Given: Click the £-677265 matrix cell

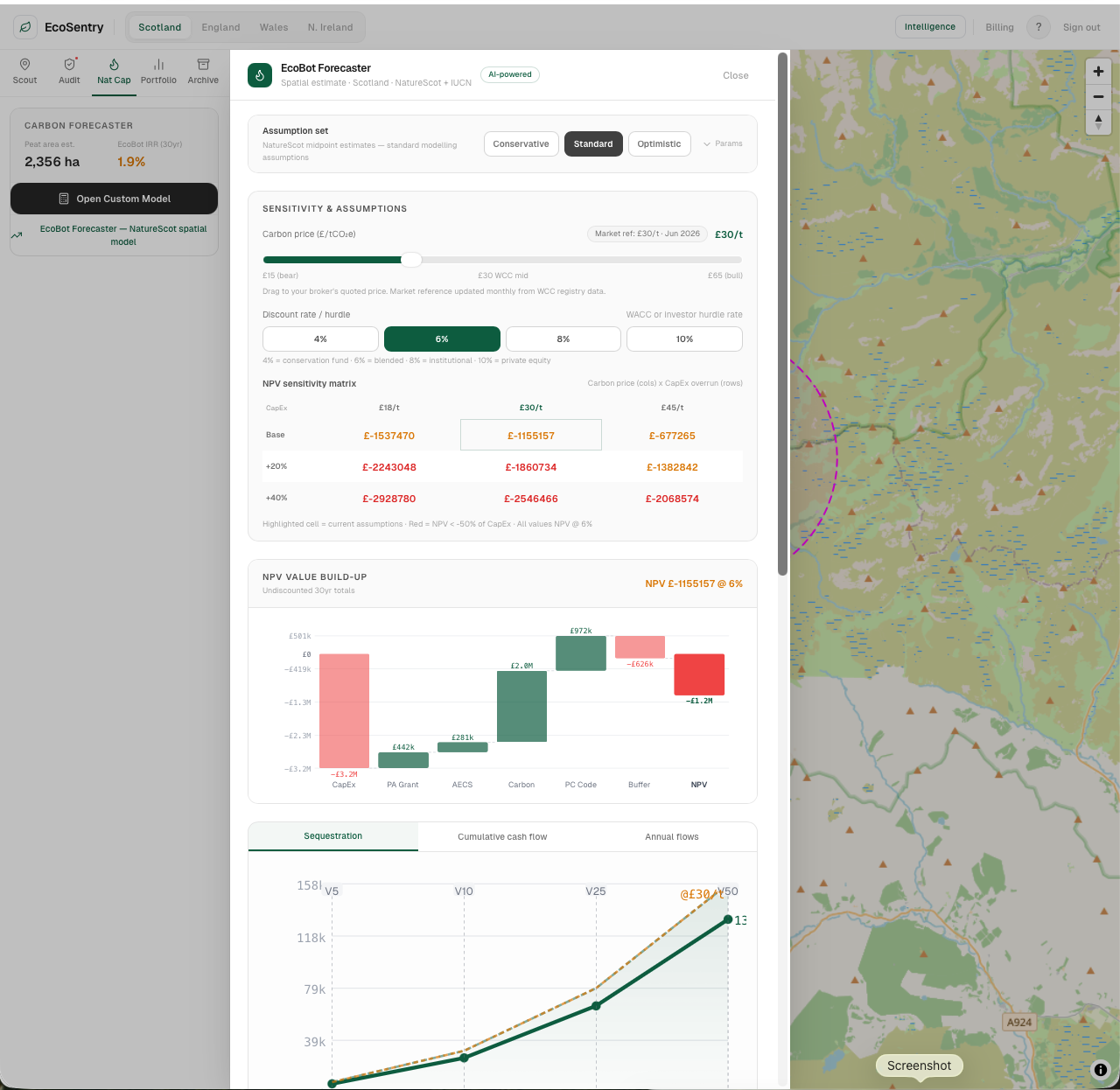Looking at the screenshot, I should tap(672, 436).
